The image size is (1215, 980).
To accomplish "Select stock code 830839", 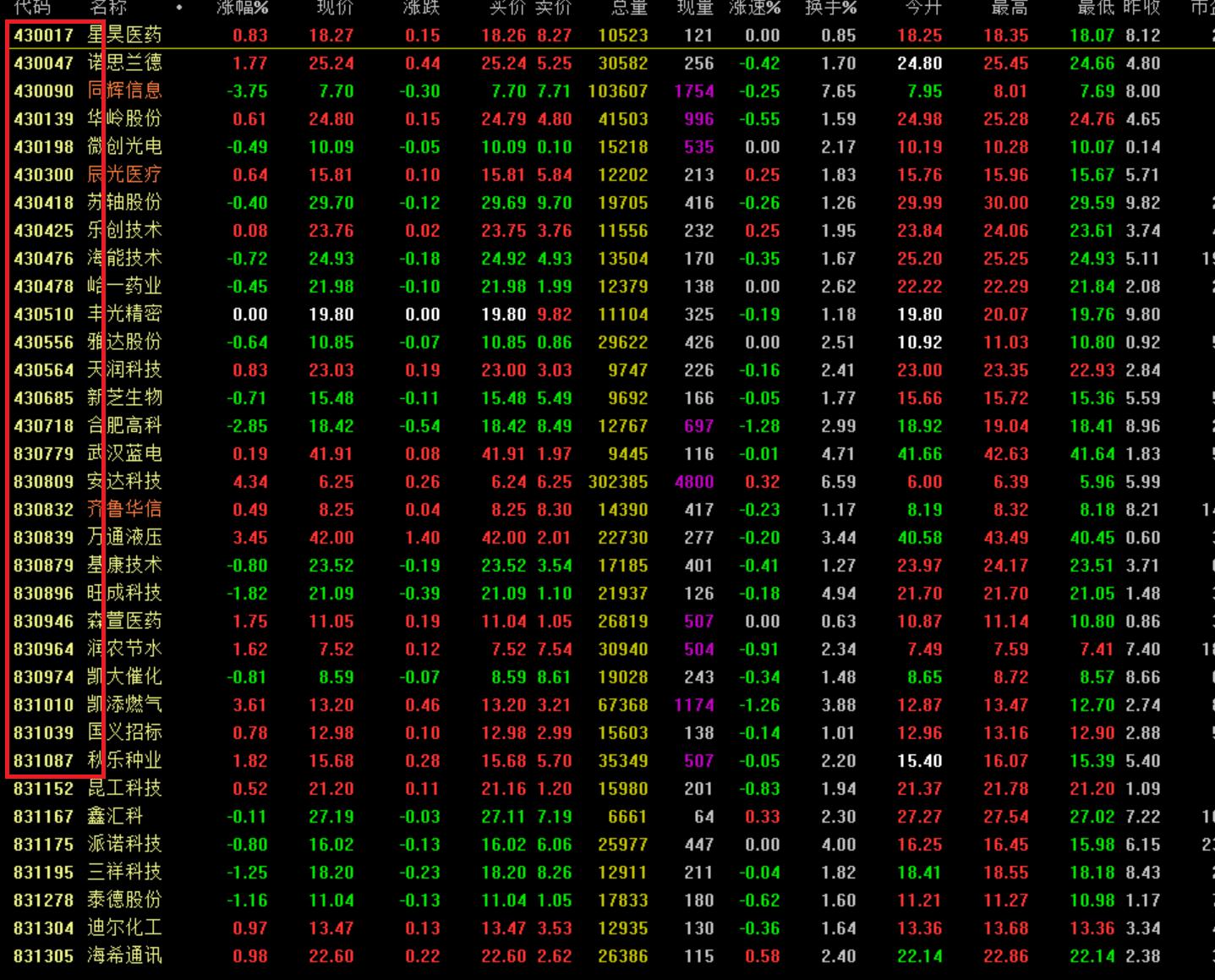I will pyautogui.click(x=43, y=538).
